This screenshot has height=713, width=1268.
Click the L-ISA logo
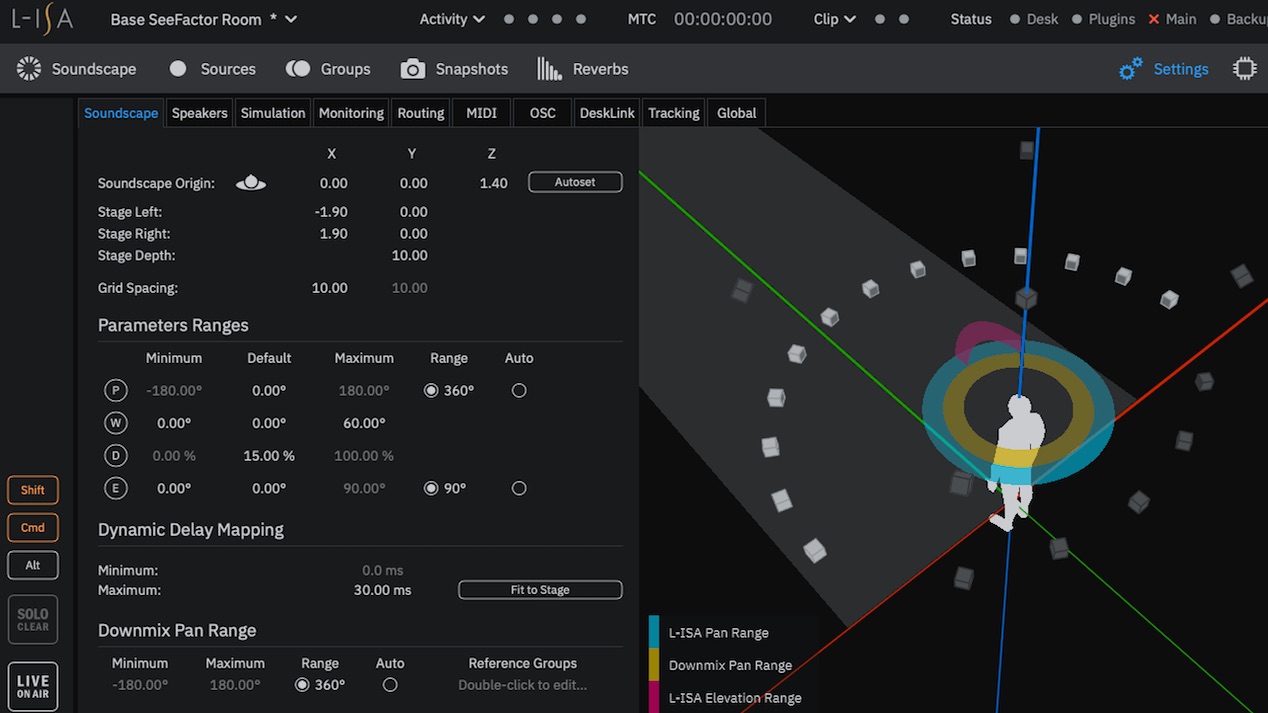42,18
